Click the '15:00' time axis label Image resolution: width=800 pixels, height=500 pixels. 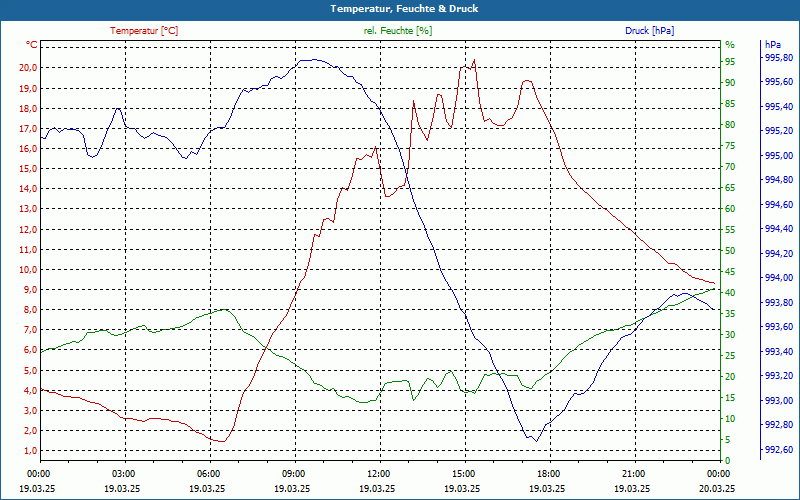click(465, 473)
